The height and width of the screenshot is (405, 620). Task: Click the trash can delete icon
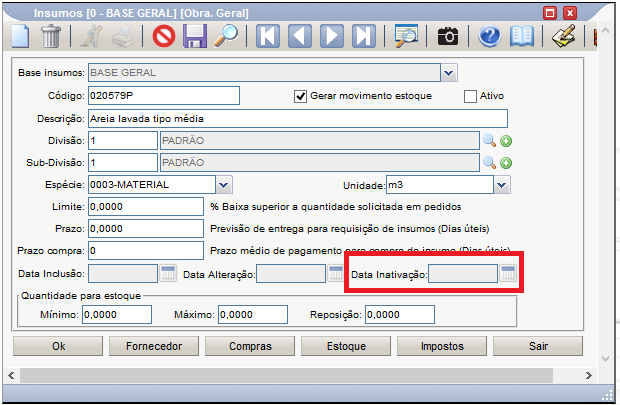(51, 36)
